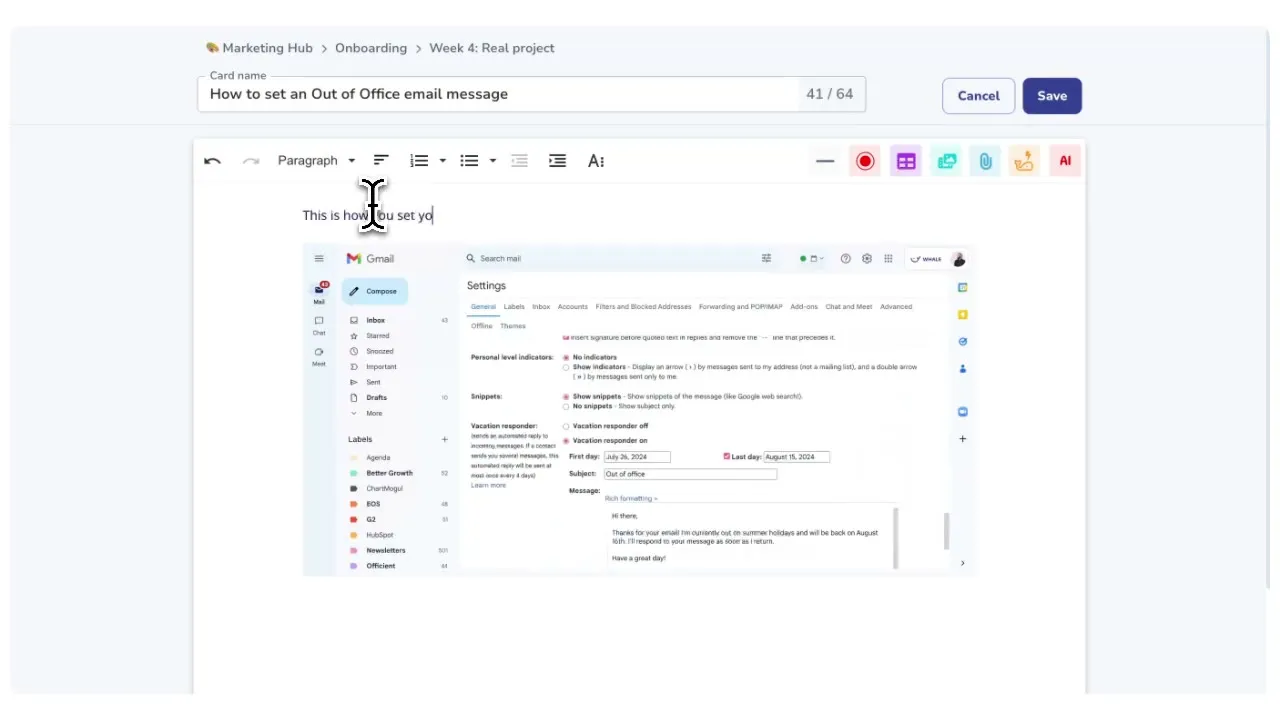Open the text formatting A icon
Viewport: 1280px width, 720px height.
[596, 161]
